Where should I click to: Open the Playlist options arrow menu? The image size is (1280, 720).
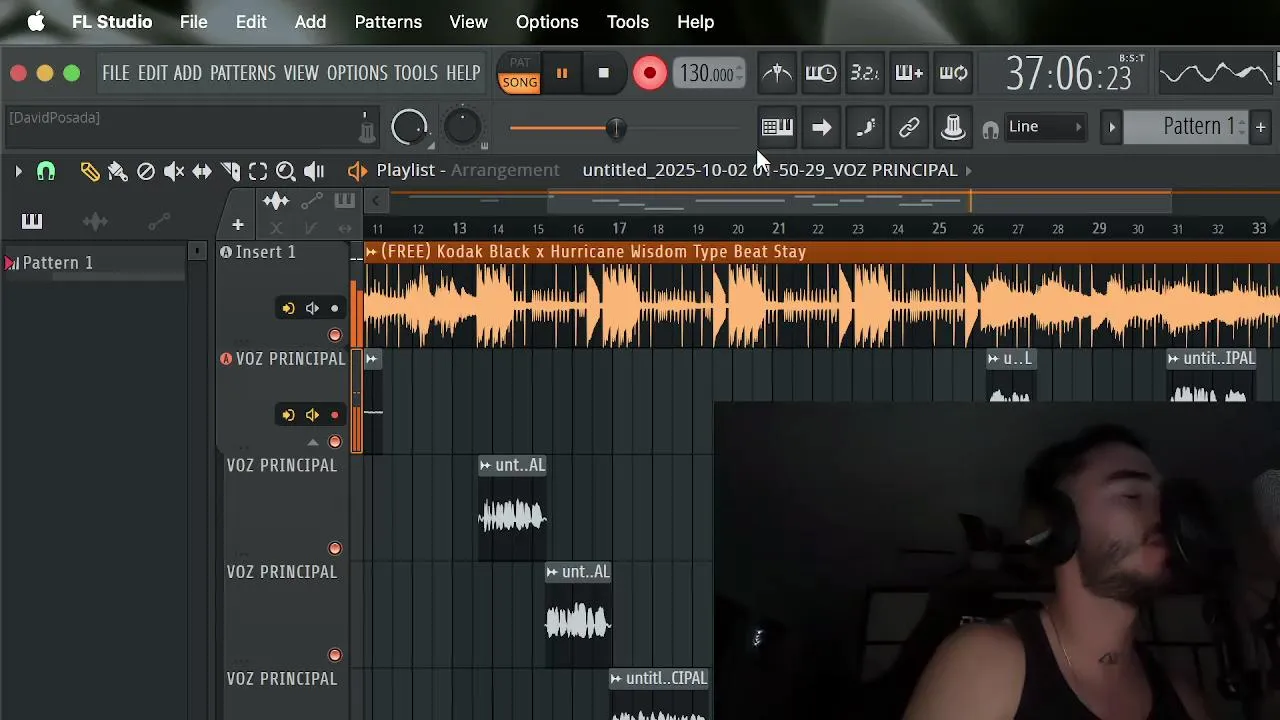point(18,171)
